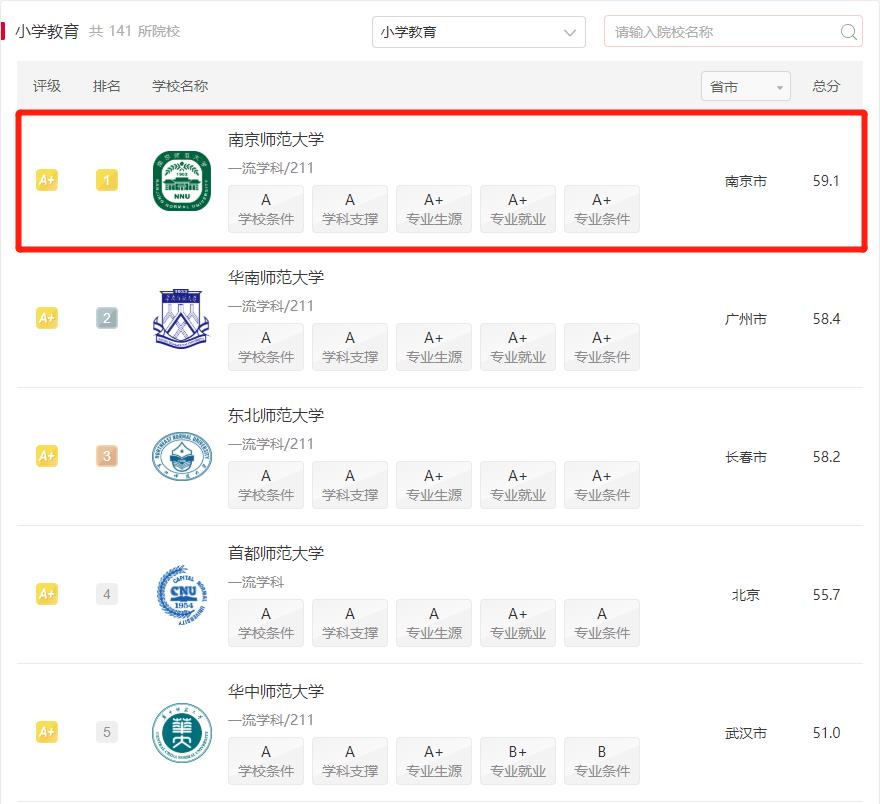880x804 pixels.
Task: Click the A 学校条件 tag for 首都师范大学
Action: tap(265, 623)
